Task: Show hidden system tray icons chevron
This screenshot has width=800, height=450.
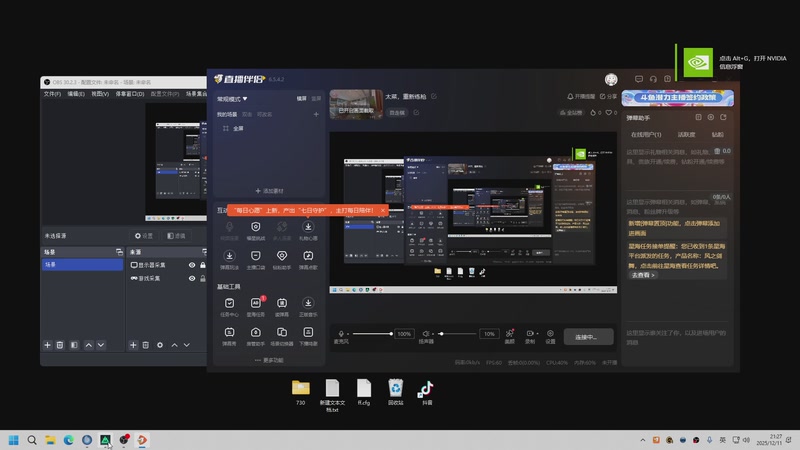Action: [642, 440]
